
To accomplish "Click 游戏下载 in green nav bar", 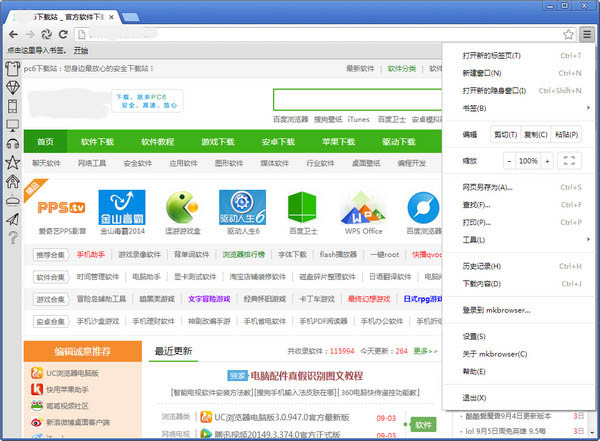I will point(218,142).
